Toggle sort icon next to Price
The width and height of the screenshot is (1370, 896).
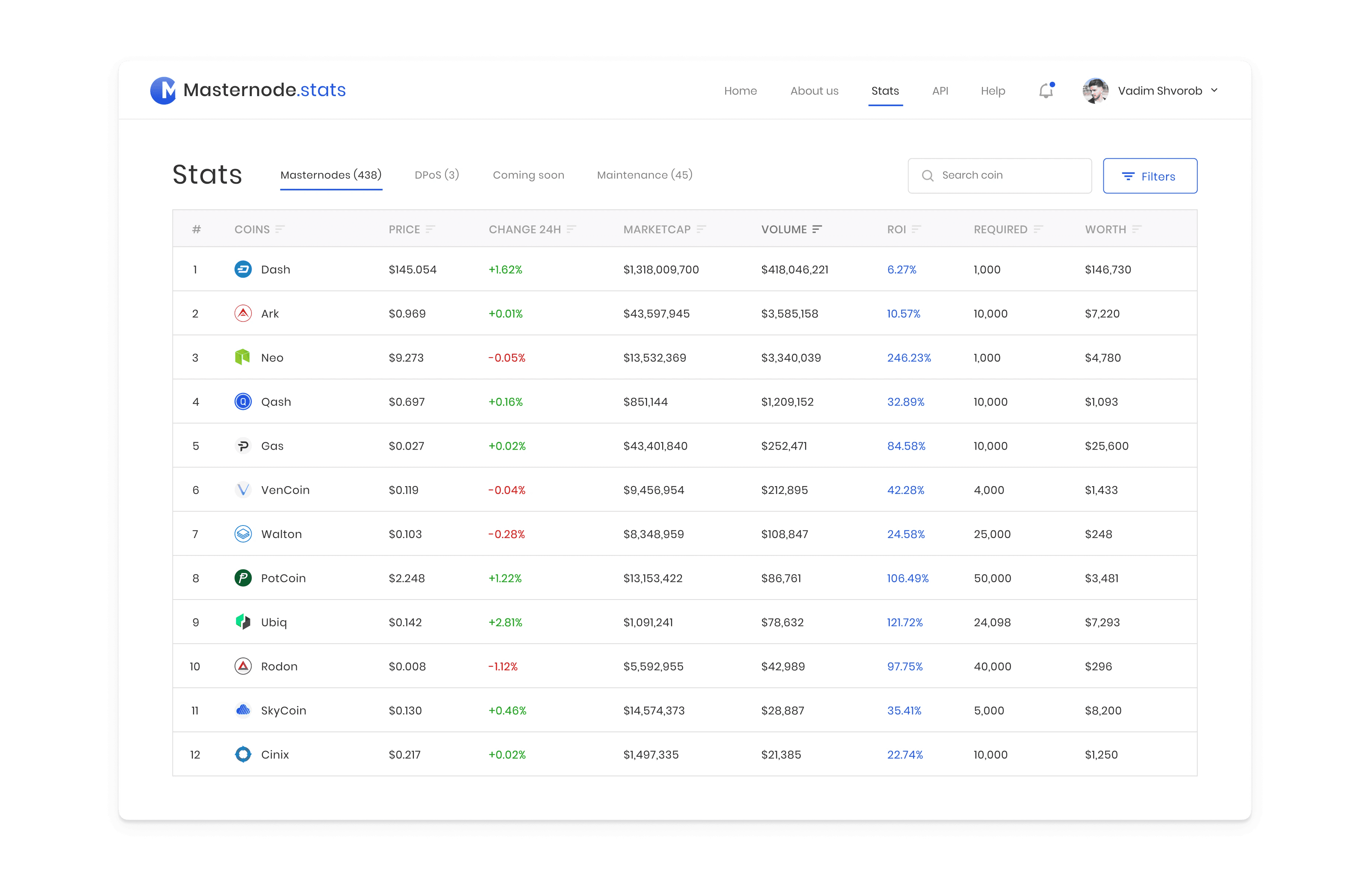430,229
